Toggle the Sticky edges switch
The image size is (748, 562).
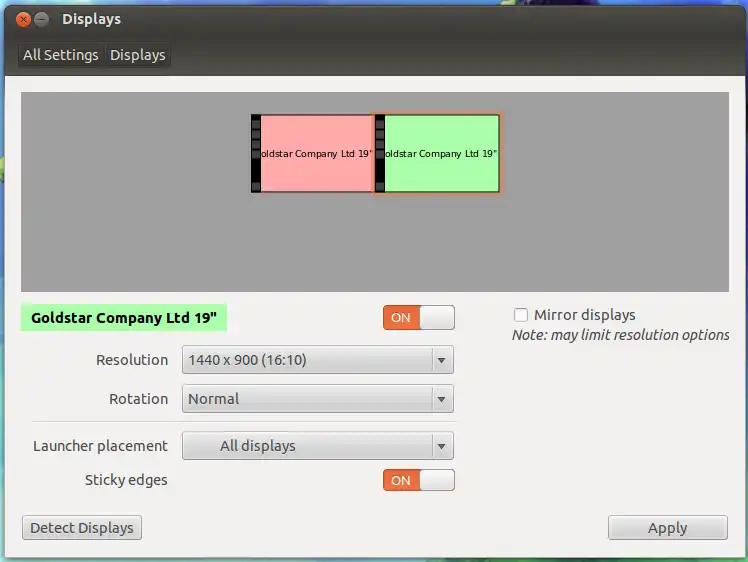click(x=418, y=480)
